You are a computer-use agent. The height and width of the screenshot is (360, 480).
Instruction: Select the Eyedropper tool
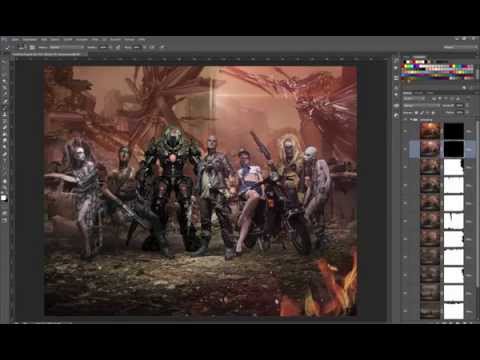click(5, 95)
